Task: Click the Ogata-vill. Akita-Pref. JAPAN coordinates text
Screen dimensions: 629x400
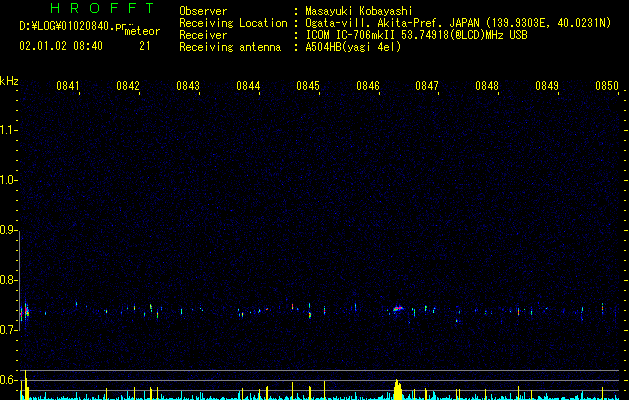Action: click(x=458, y=23)
